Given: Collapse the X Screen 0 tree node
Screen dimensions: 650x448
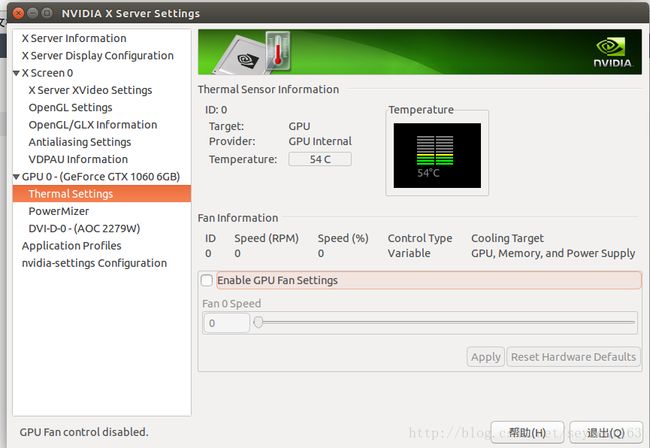Looking at the screenshot, I should coord(17,73).
